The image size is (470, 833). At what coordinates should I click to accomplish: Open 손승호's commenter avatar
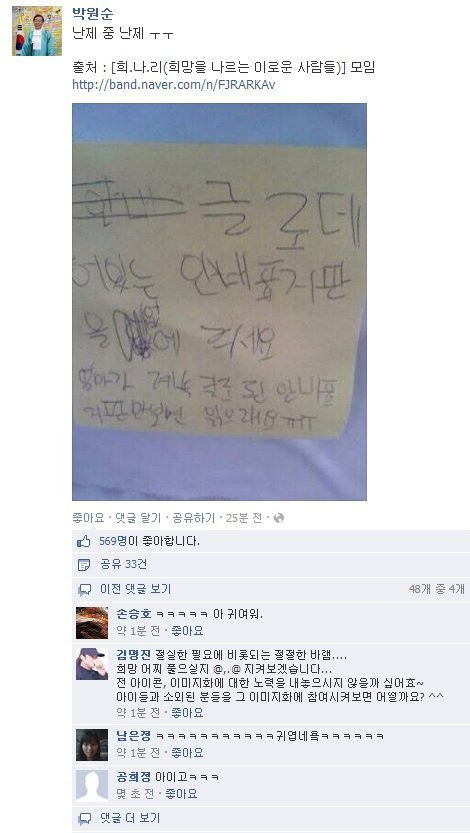[x=92, y=623]
